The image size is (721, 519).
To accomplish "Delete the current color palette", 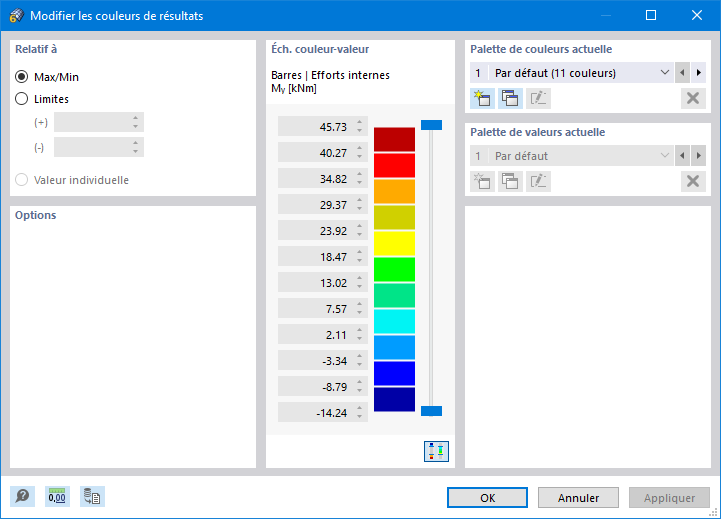I will coord(693,98).
